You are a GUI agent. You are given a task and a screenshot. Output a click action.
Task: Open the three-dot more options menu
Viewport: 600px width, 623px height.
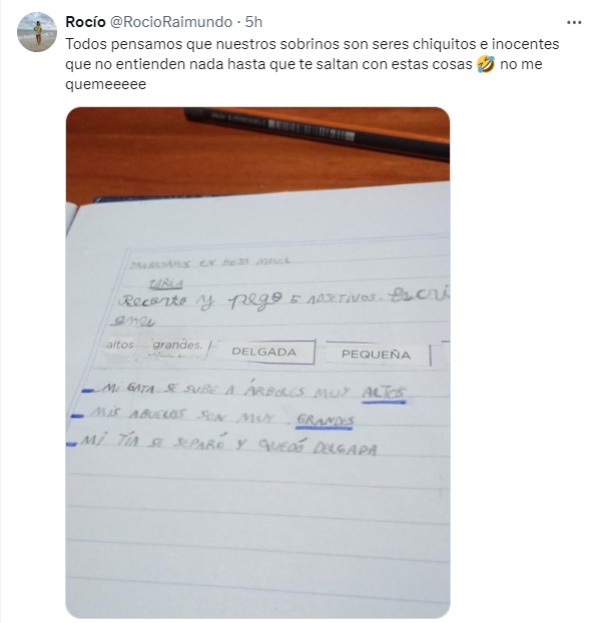(x=574, y=23)
